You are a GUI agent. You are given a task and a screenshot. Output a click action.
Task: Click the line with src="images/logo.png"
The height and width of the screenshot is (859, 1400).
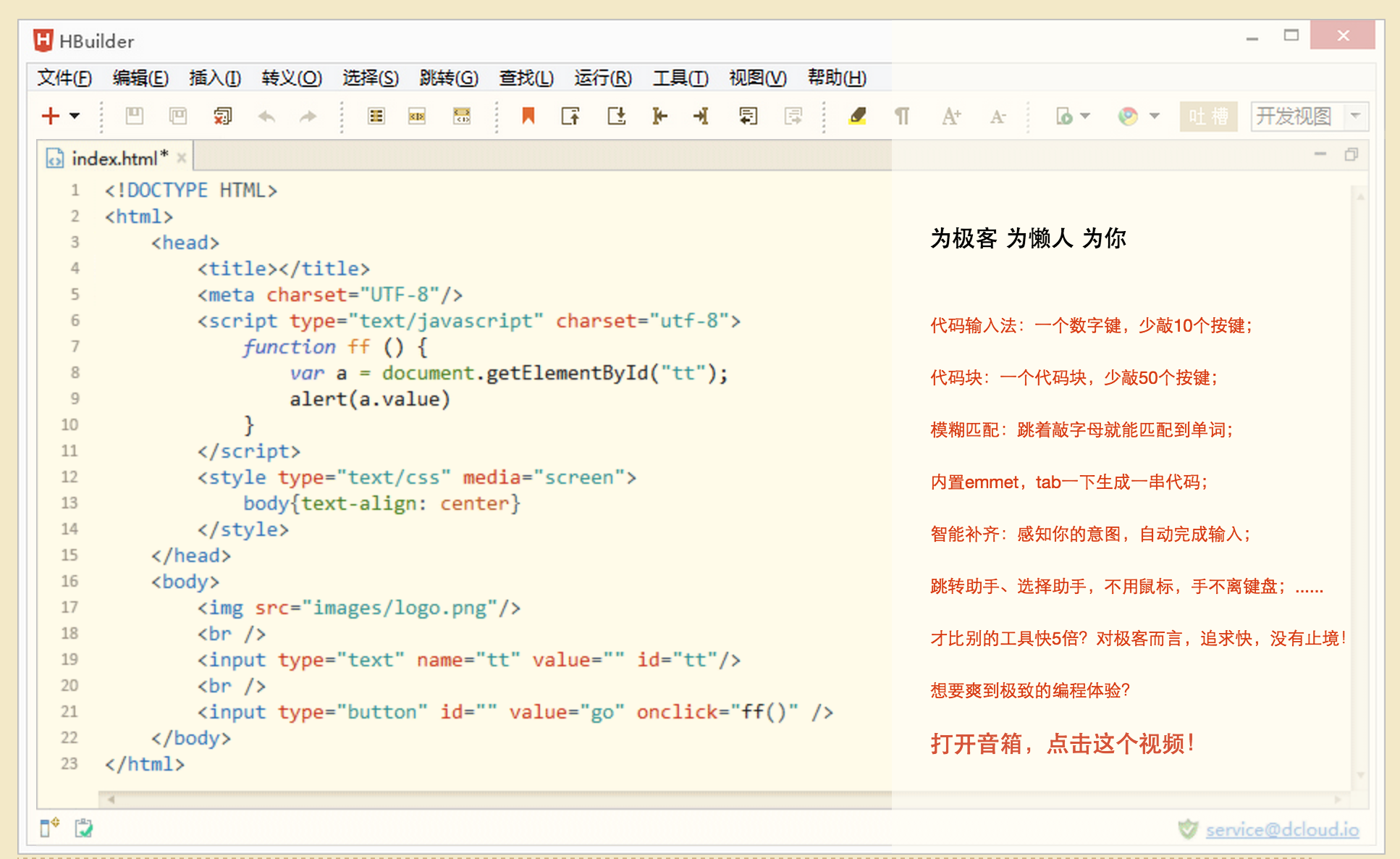pyautogui.click(x=359, y=608)
